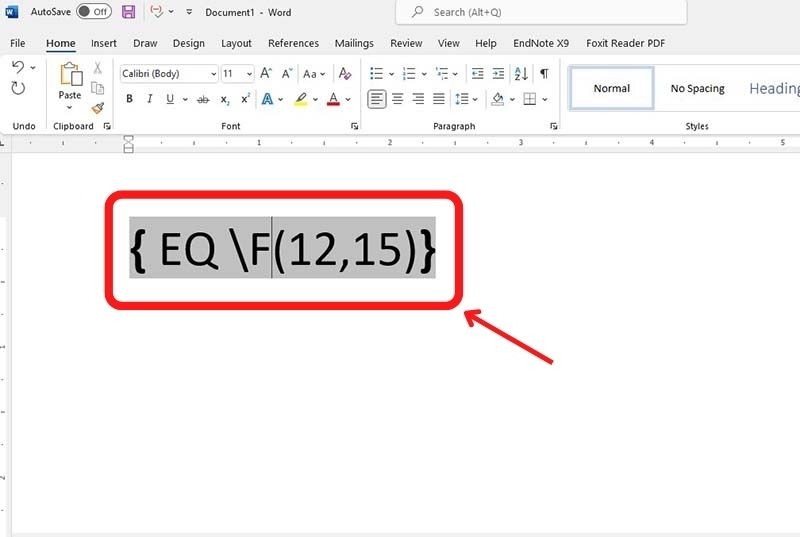Expand the Paste options arrow

(69, 108)
